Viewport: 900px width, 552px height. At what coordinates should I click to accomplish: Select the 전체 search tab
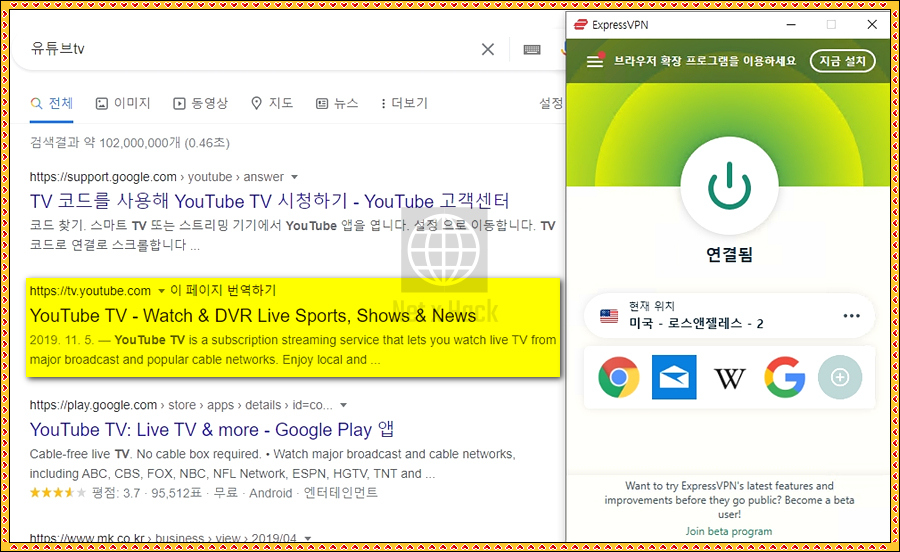point(52,103)
